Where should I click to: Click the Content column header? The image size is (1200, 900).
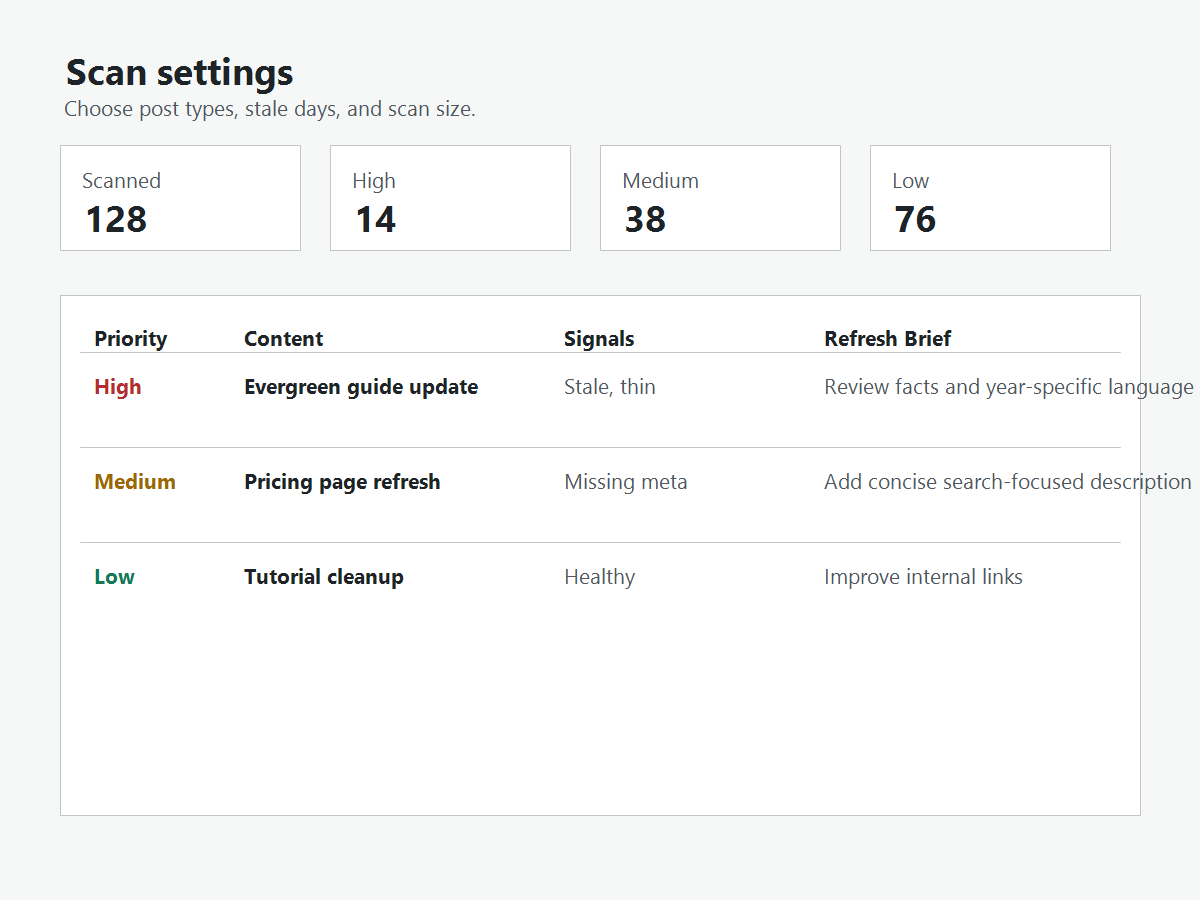click(284, 339)
